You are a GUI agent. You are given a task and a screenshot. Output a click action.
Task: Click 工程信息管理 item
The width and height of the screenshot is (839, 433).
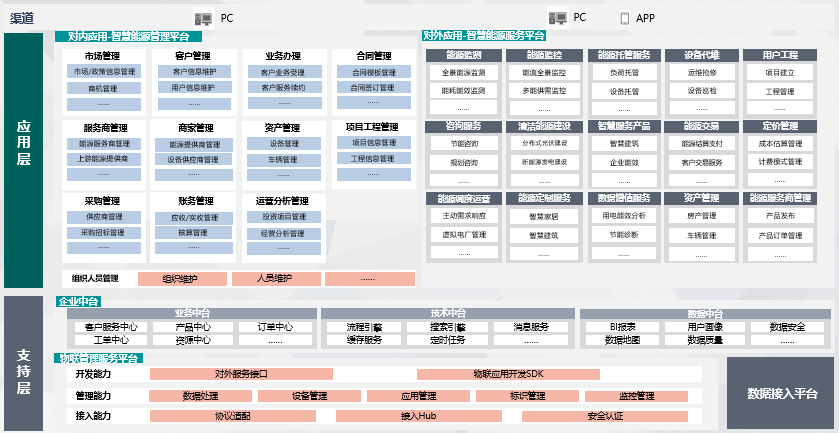coord(374,159)
